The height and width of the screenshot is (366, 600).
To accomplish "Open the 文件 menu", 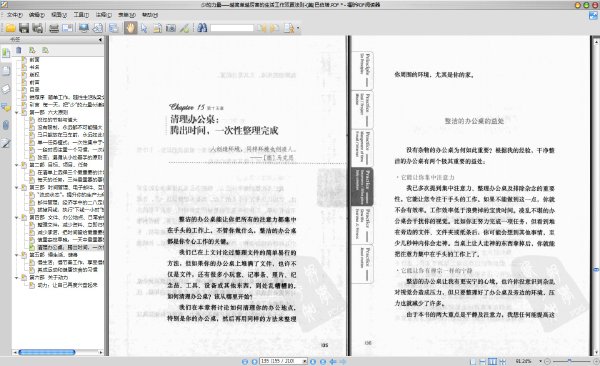I will [x=15, y=15].
